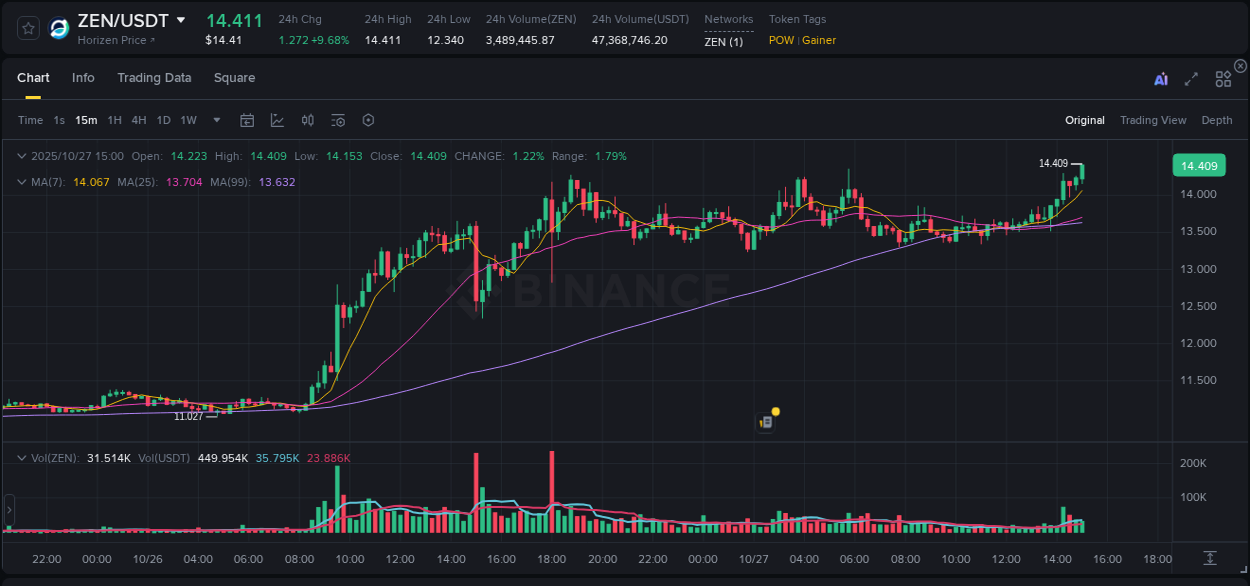Viewport: 1250px width, 586px height.
Task: Click the fullscreen expand icon
Action: click(x=1191, y=77)
